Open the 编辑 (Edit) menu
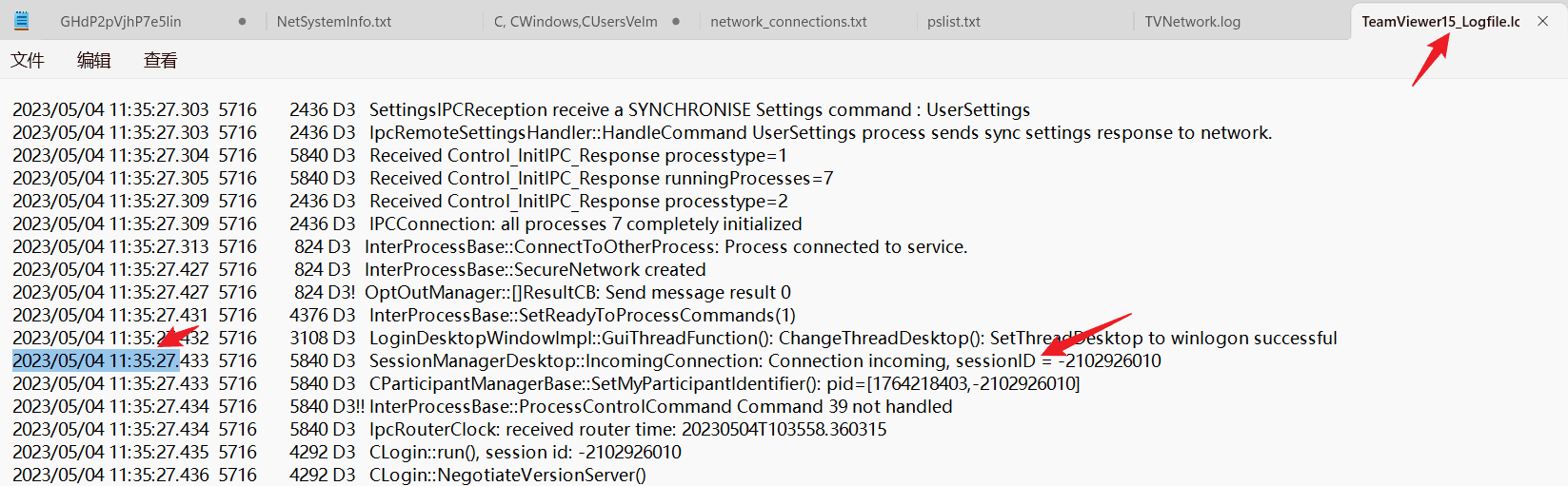Screen dimensions: 1568x486 [x=93, y=61]
